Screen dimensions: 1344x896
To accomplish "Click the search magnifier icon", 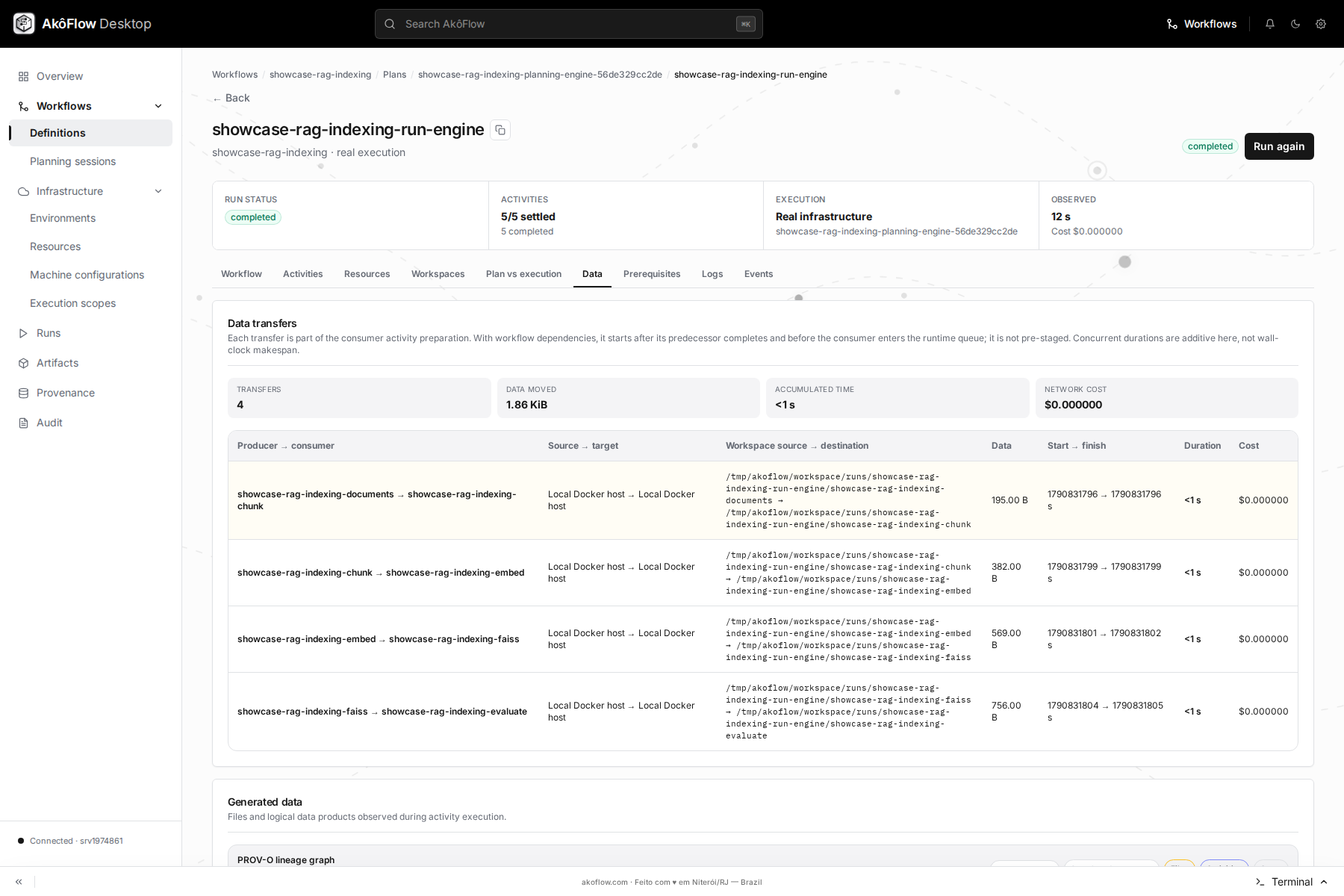I will (390, 24).
